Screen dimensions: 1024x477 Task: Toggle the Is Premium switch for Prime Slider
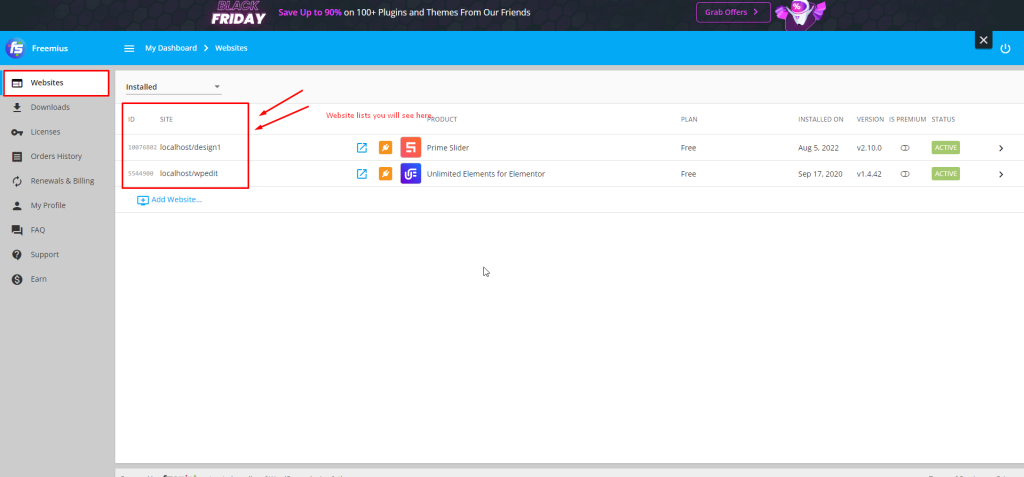905,148
